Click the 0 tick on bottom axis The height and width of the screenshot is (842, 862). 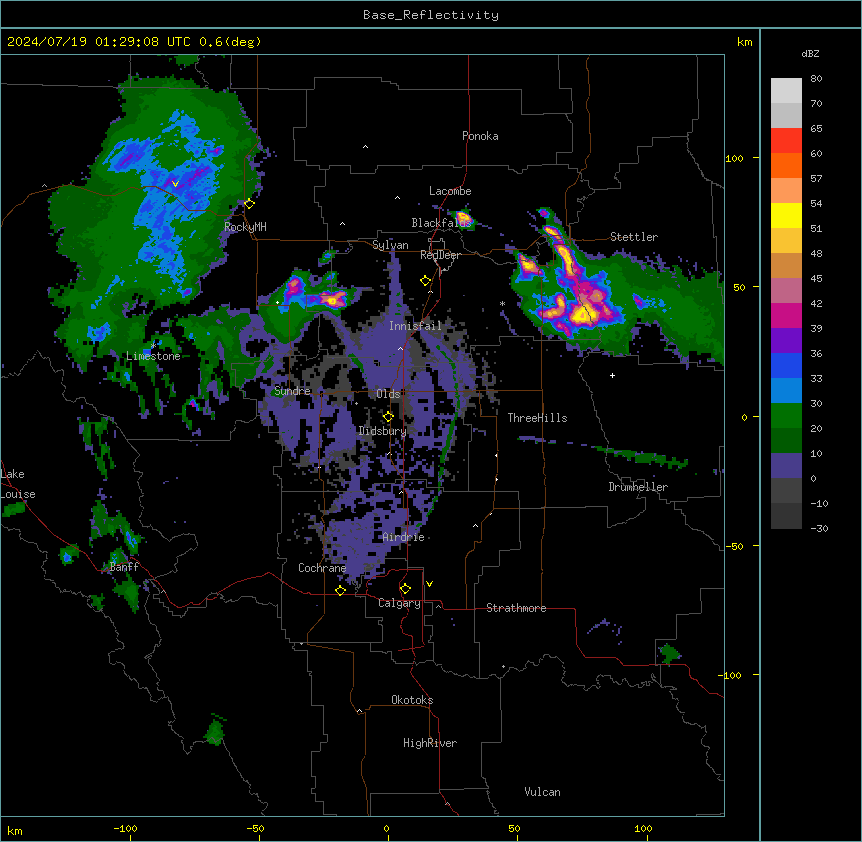[x=386, y=828]
